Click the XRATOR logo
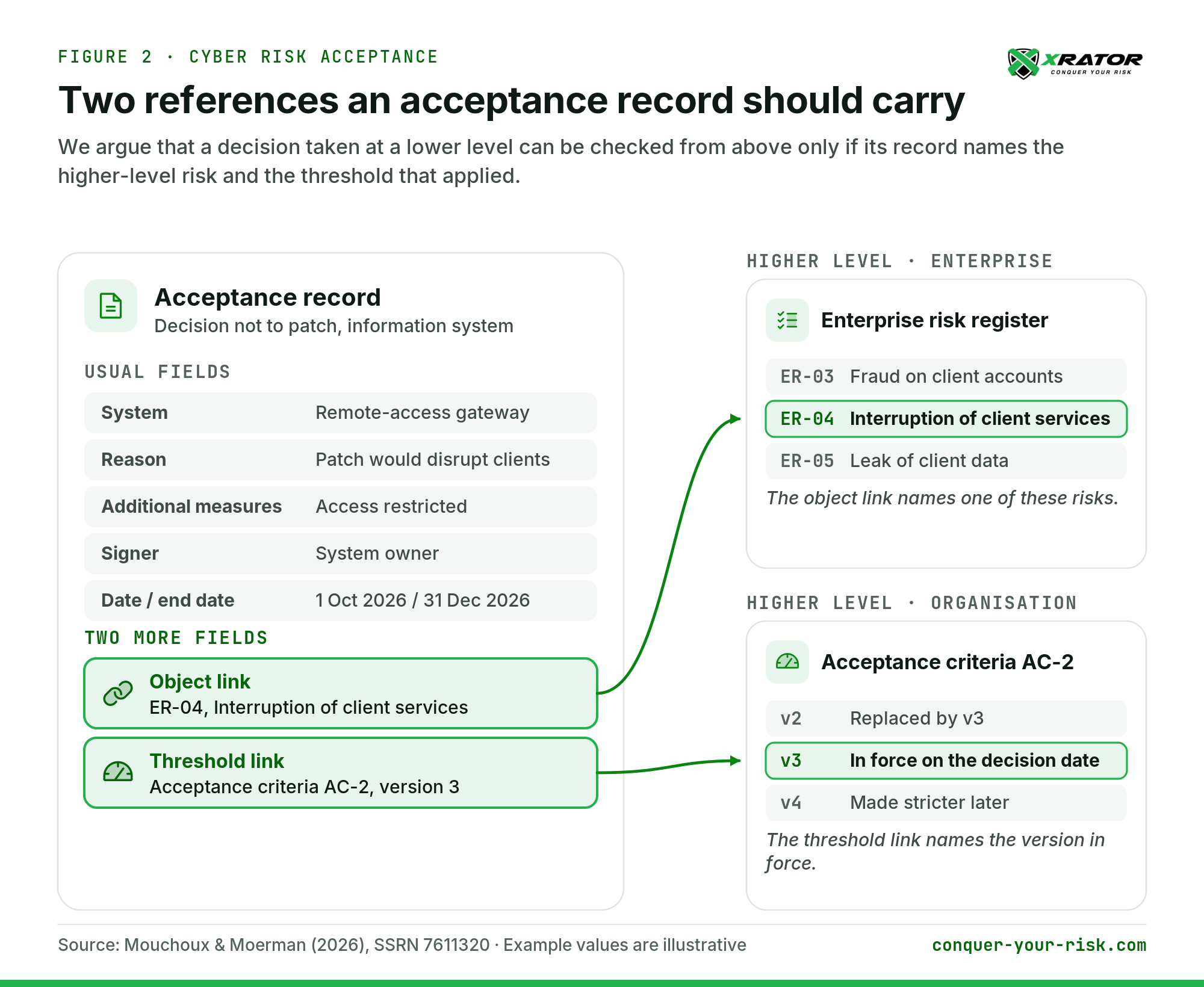The height and width of the screenshot is (987, 1204). coord(1075,63)
